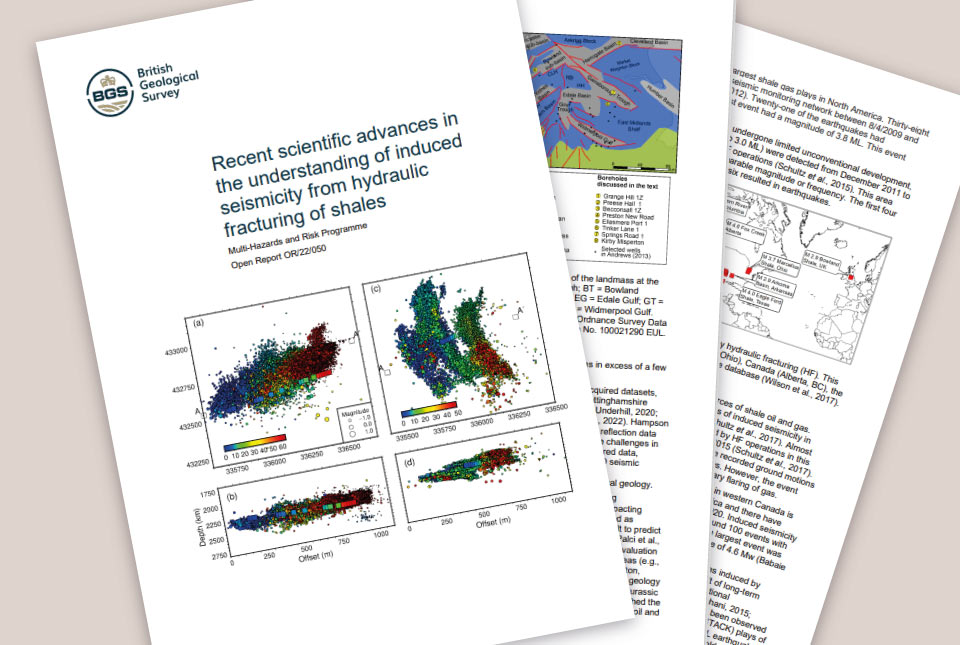Viewport: 960px width, 645px height.
Task: Click 'Ordnance Survey Data' caption line
Action: pyautogui.click(x=622, y=321)
